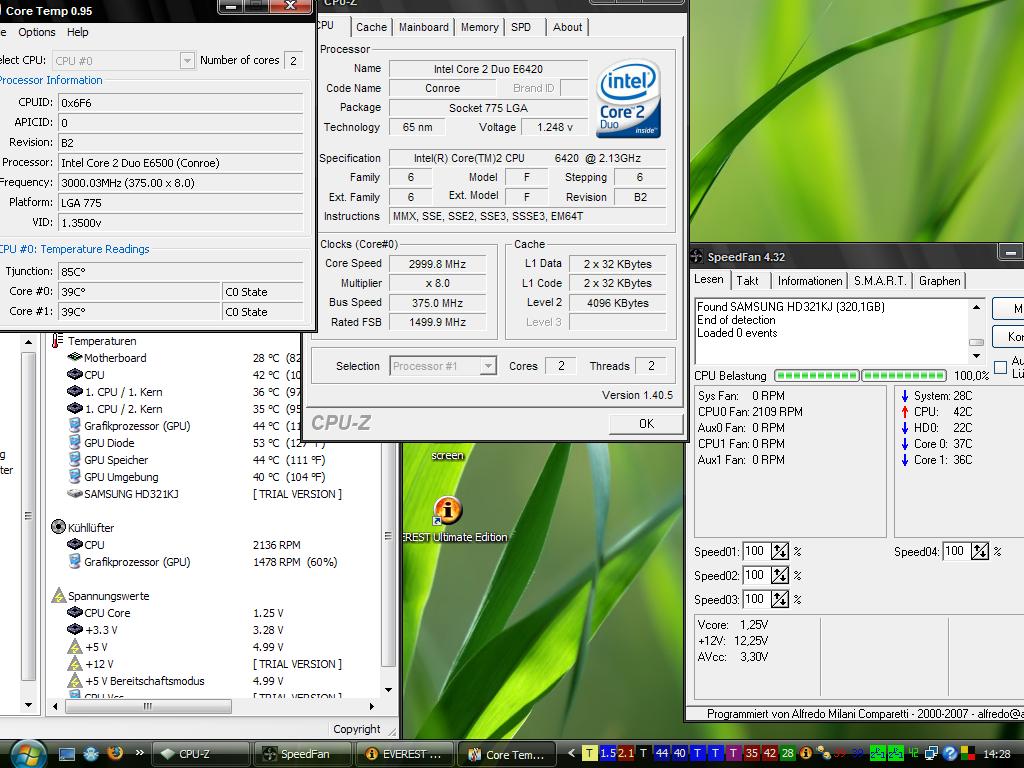The width and height of the screenshot is (1024, 768).
Task: Open EVEREST Ultimate Edition desktop shortcut
Action: pyautogui.click(x=447, y=511)
